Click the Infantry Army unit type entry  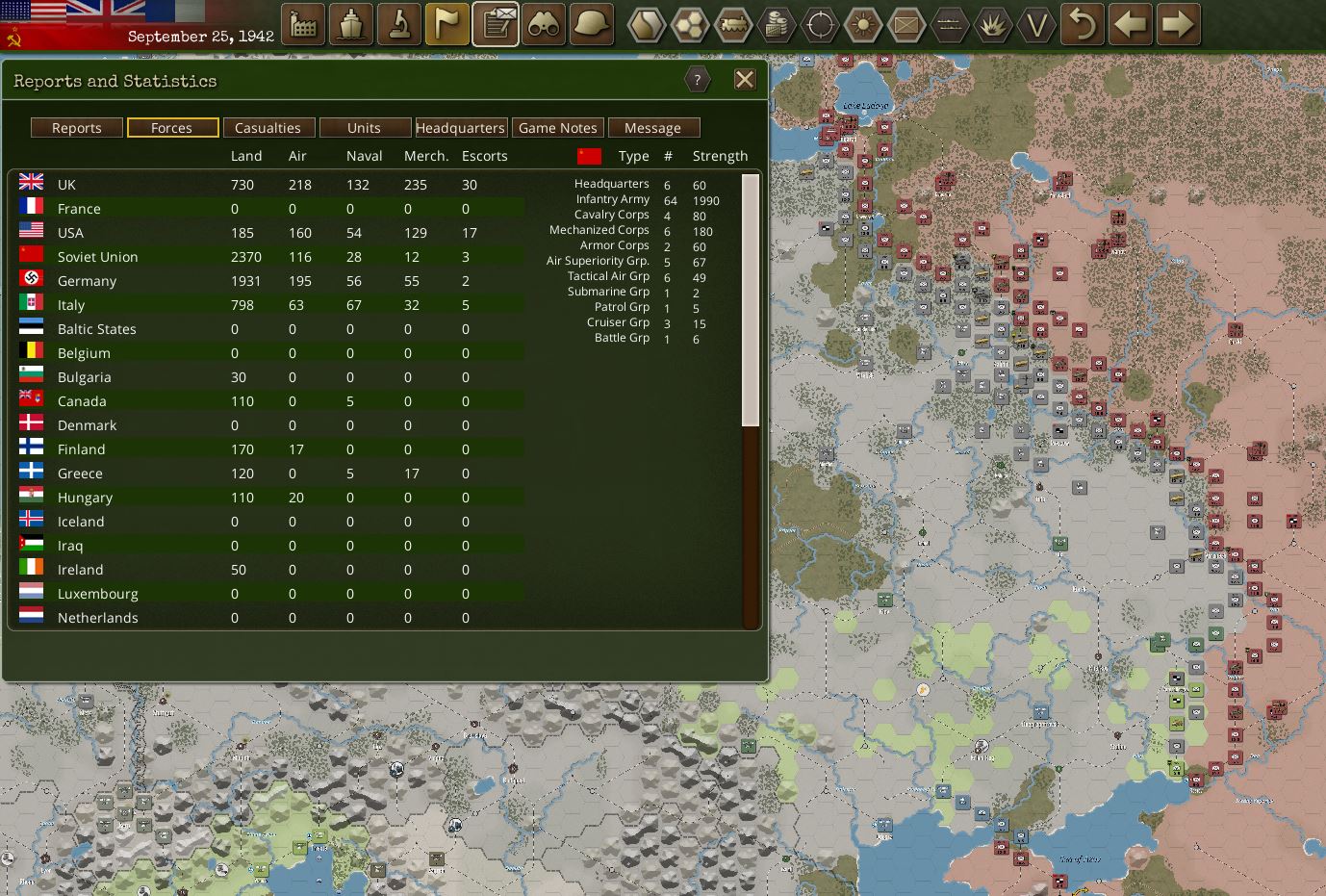[x=613, y=199]
